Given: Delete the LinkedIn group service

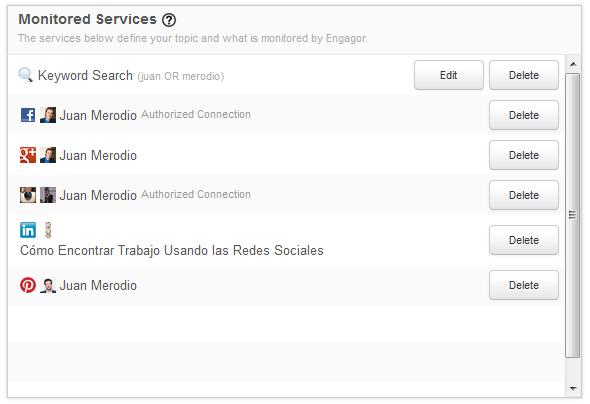Looking at the screenshot, I should [524, 240].
